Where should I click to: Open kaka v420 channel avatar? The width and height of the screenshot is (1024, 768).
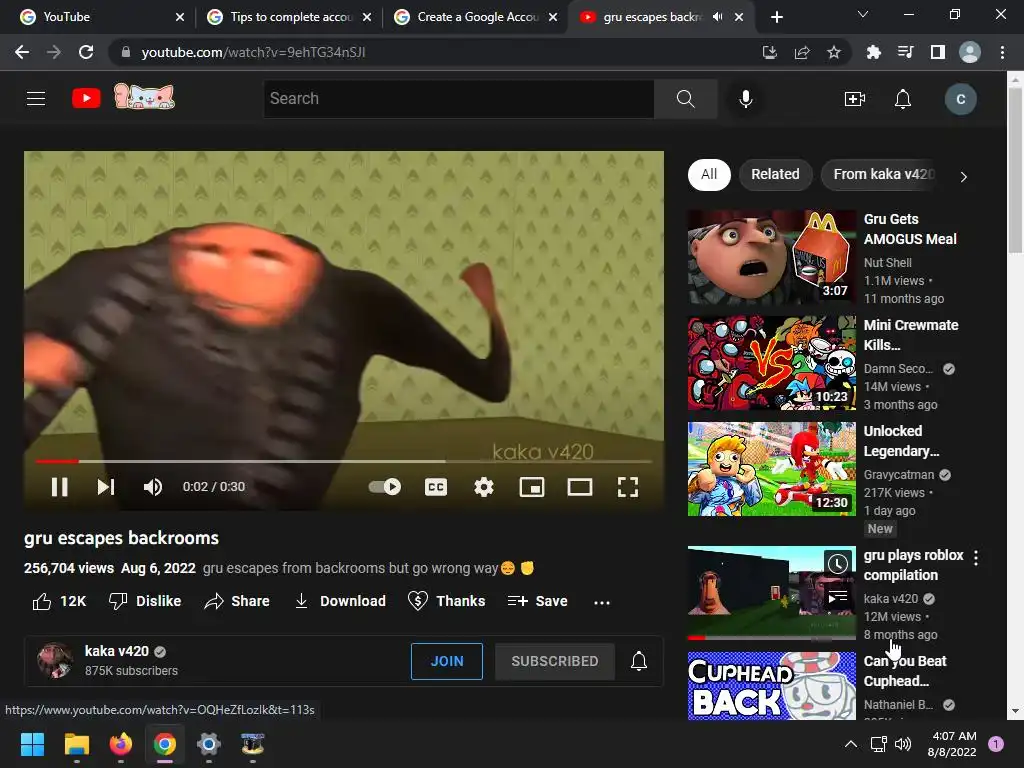(x=55, y=660)
